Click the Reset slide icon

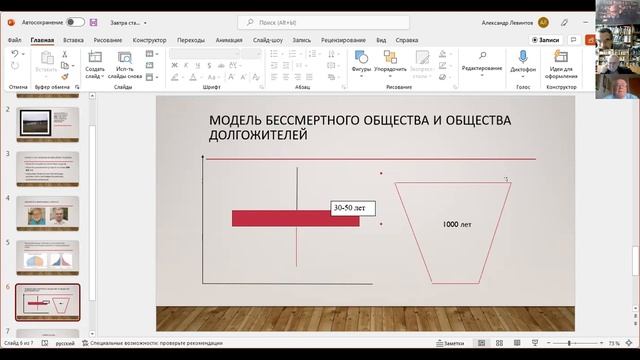(150, 65)
